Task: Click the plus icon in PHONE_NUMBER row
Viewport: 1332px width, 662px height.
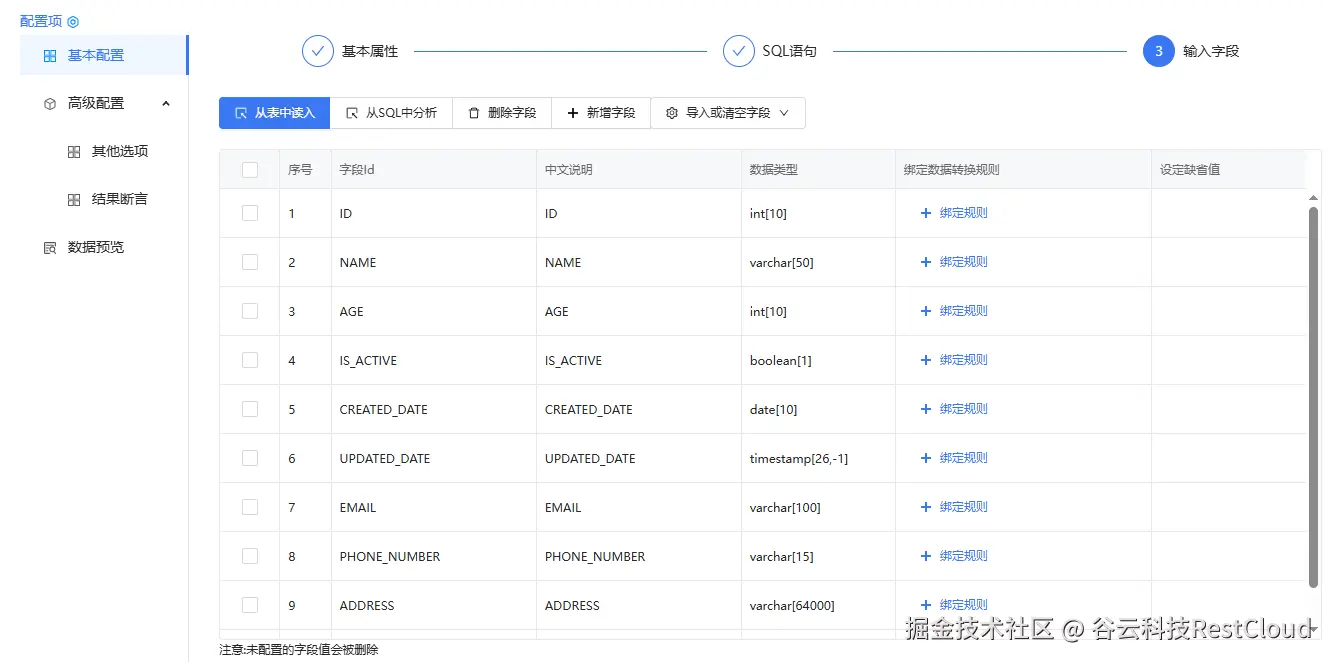Action: click(x=926, y=556)
